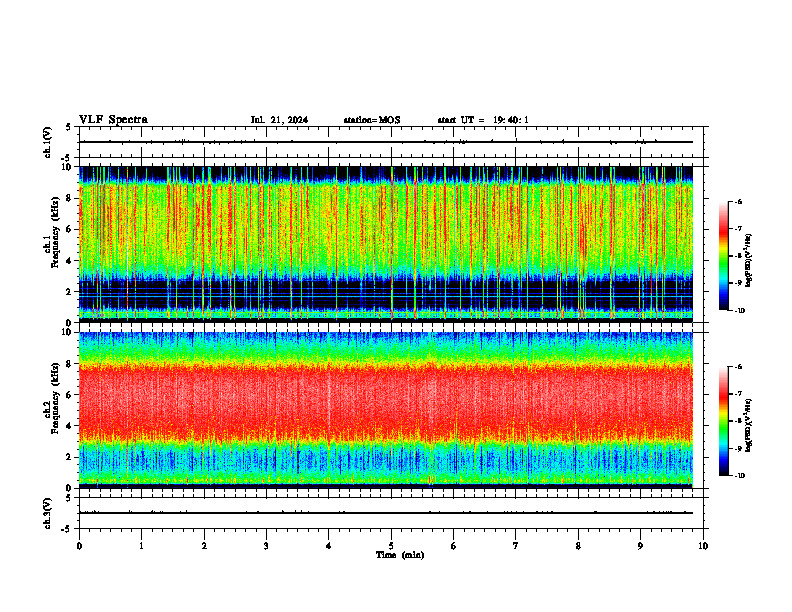Click the "-7" label on ch.2 color bar
The image size is (792, 612).
pos(739,394)
